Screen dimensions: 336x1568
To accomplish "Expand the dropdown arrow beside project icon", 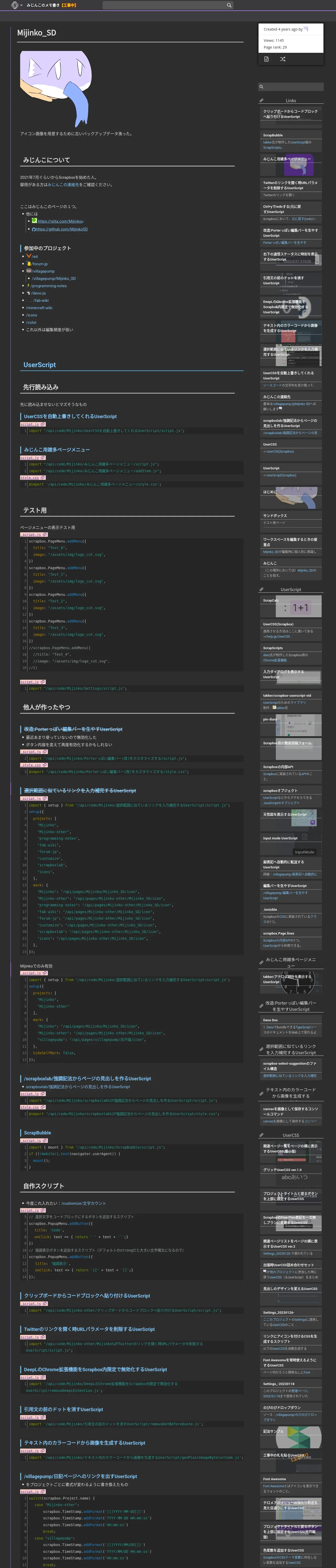I will (21, 5).
